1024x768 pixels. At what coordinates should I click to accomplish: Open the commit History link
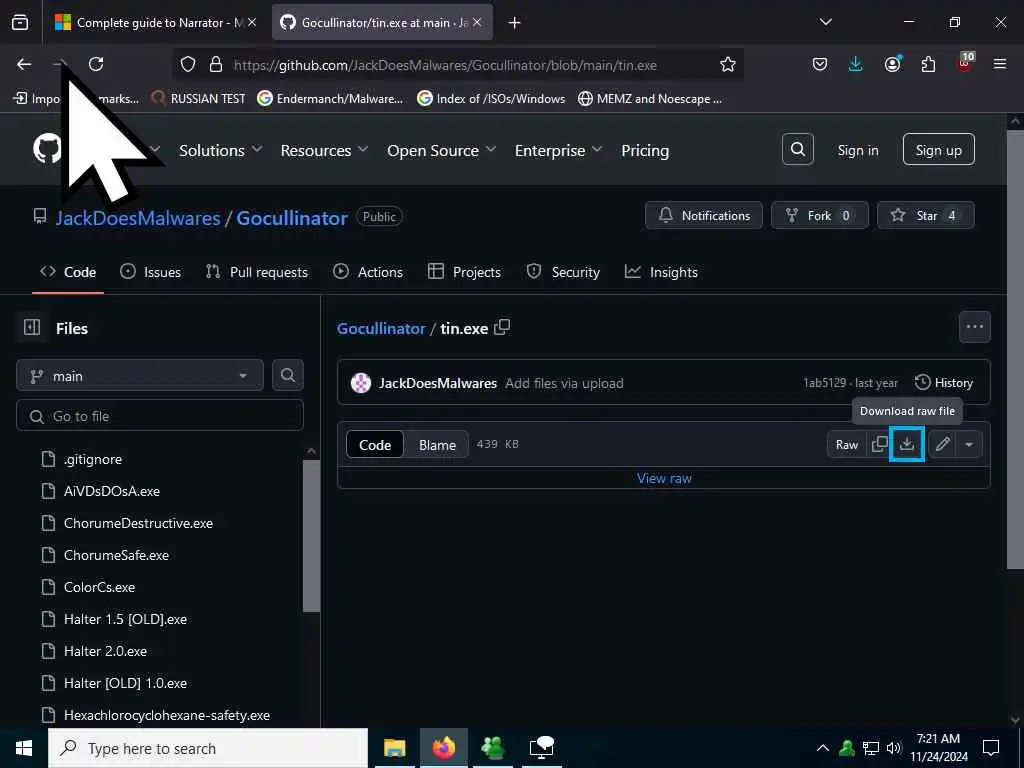[x=944, y=383]
